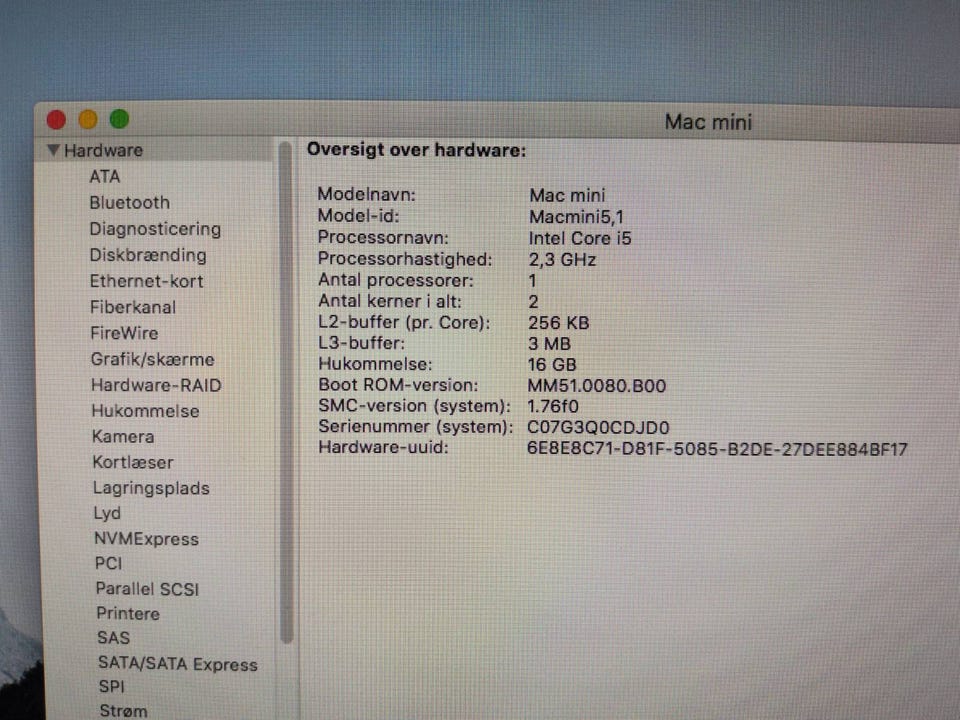Open the Bluetooth section

click(x=130, y=203)
